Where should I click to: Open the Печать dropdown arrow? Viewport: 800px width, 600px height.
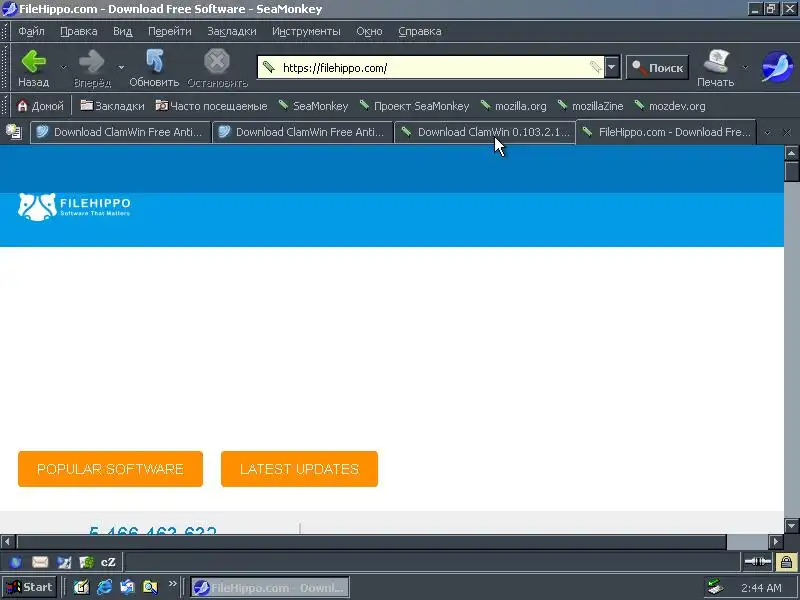click(745, 67)
